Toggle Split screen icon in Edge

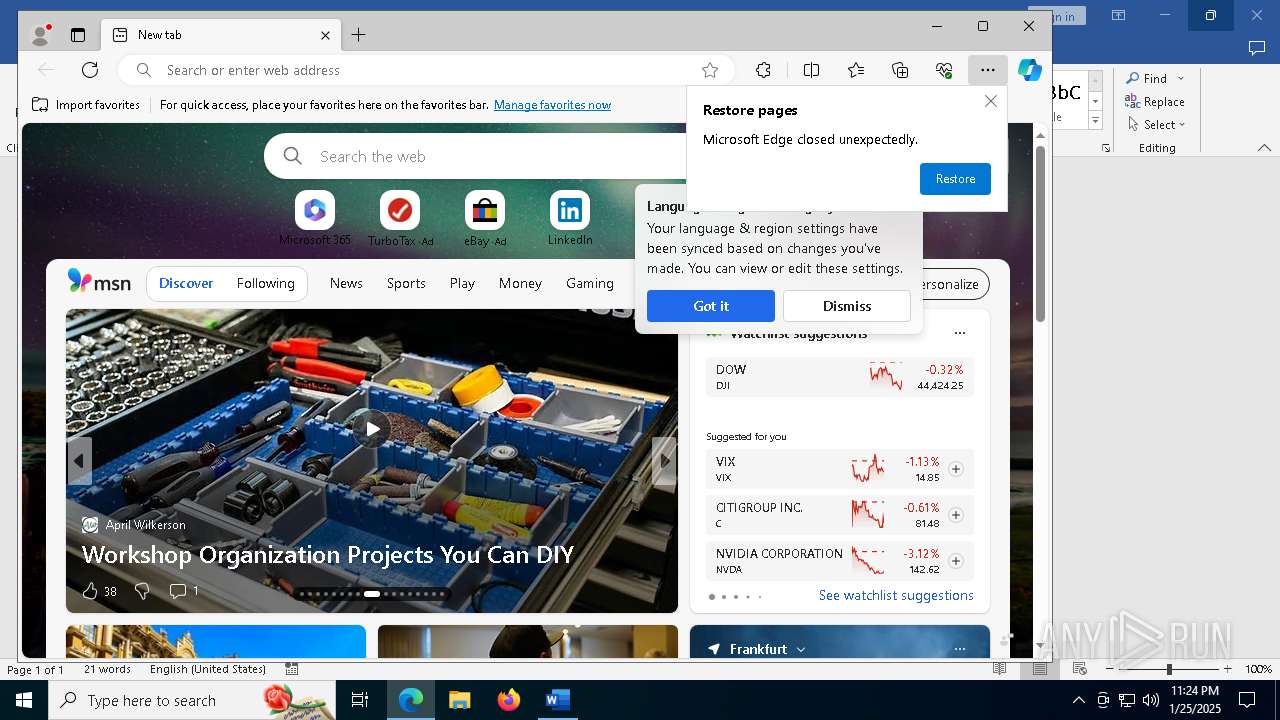[x=811, y=70]
